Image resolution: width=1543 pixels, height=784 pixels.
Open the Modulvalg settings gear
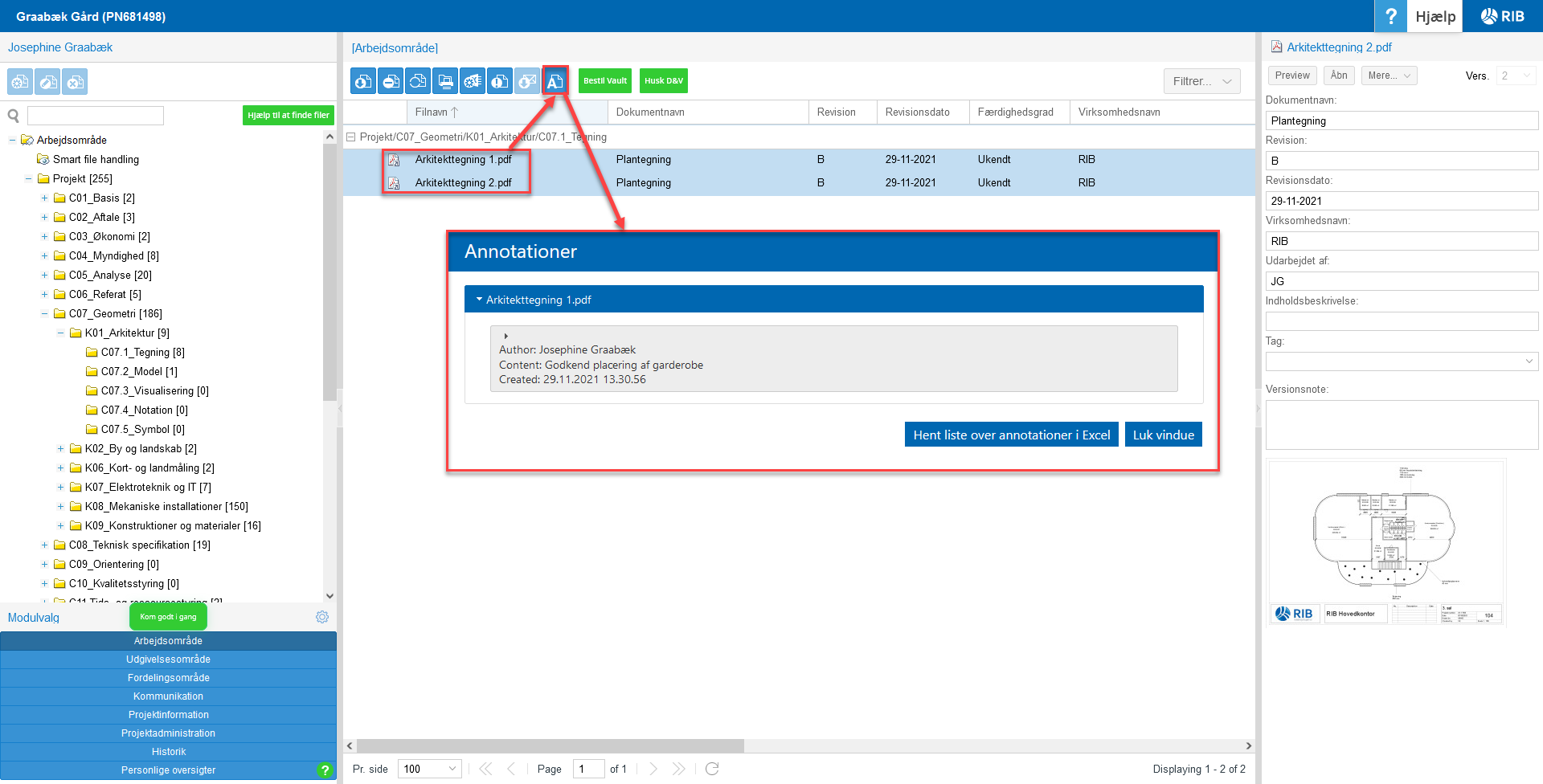tap(322, 617)
